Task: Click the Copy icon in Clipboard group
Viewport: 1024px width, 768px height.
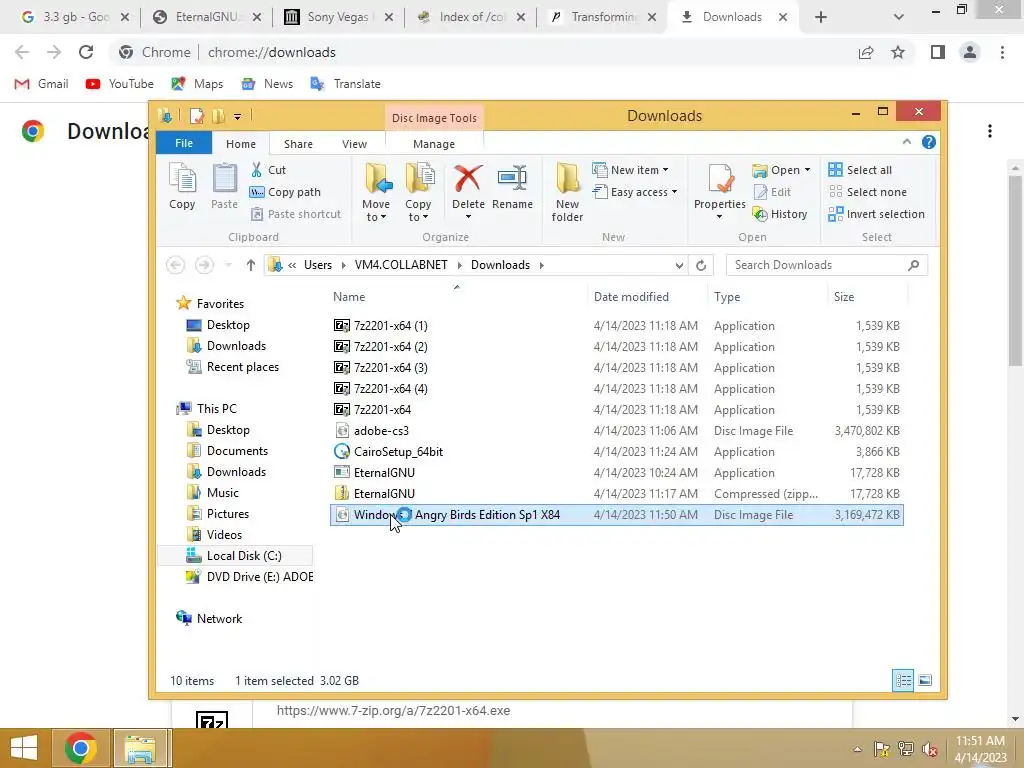Action: (182, 186)
